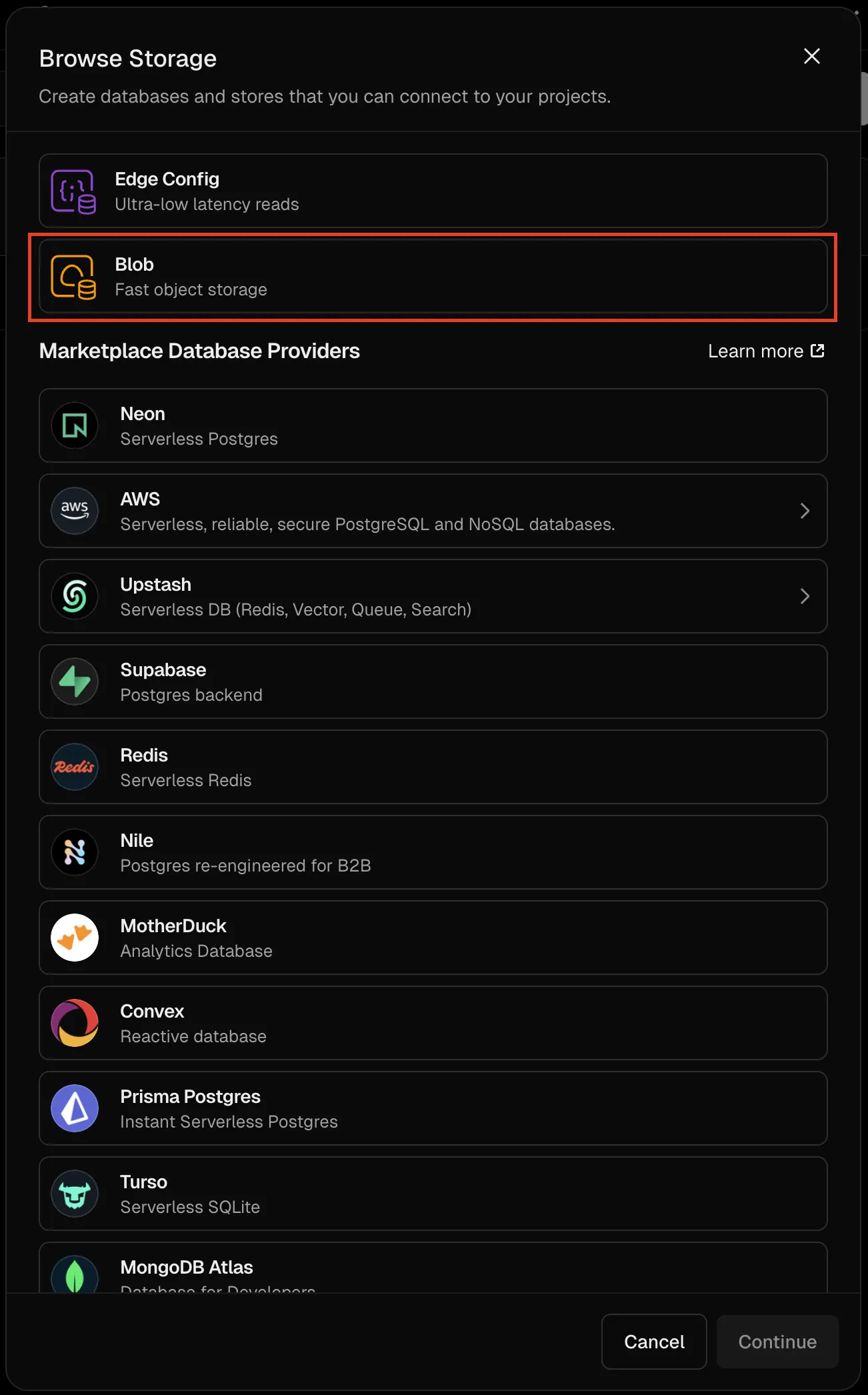The height and width of the screenshot is (1395, 868).
Task: Click the Upstash spiral logo icon
Action: (75, 596)
